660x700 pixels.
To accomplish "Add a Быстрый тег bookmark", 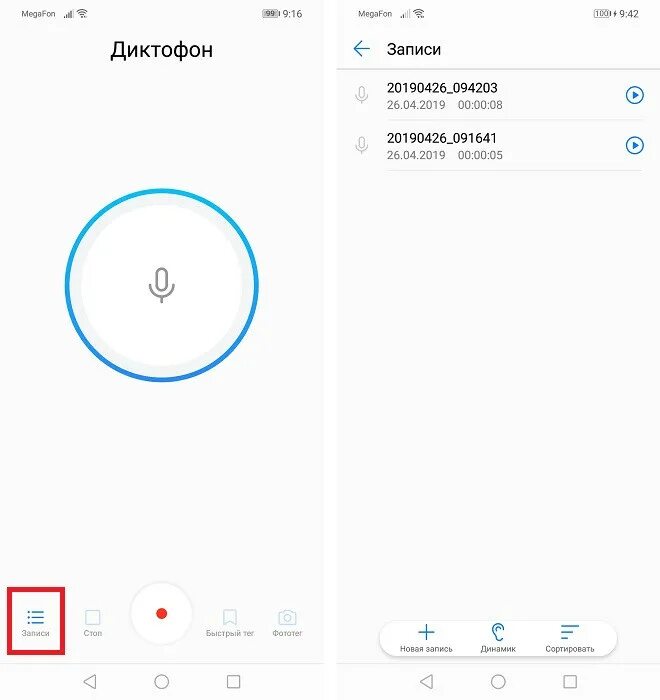I will (x=230, y=622).
